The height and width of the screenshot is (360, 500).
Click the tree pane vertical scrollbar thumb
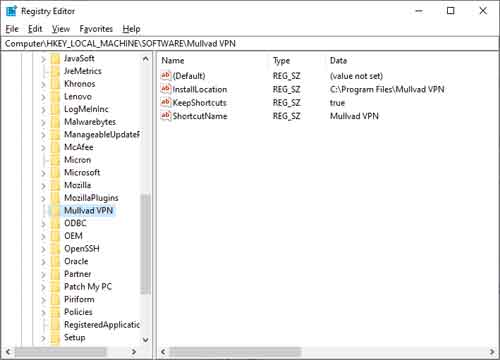pyautogui.click(x=145, y=244)
